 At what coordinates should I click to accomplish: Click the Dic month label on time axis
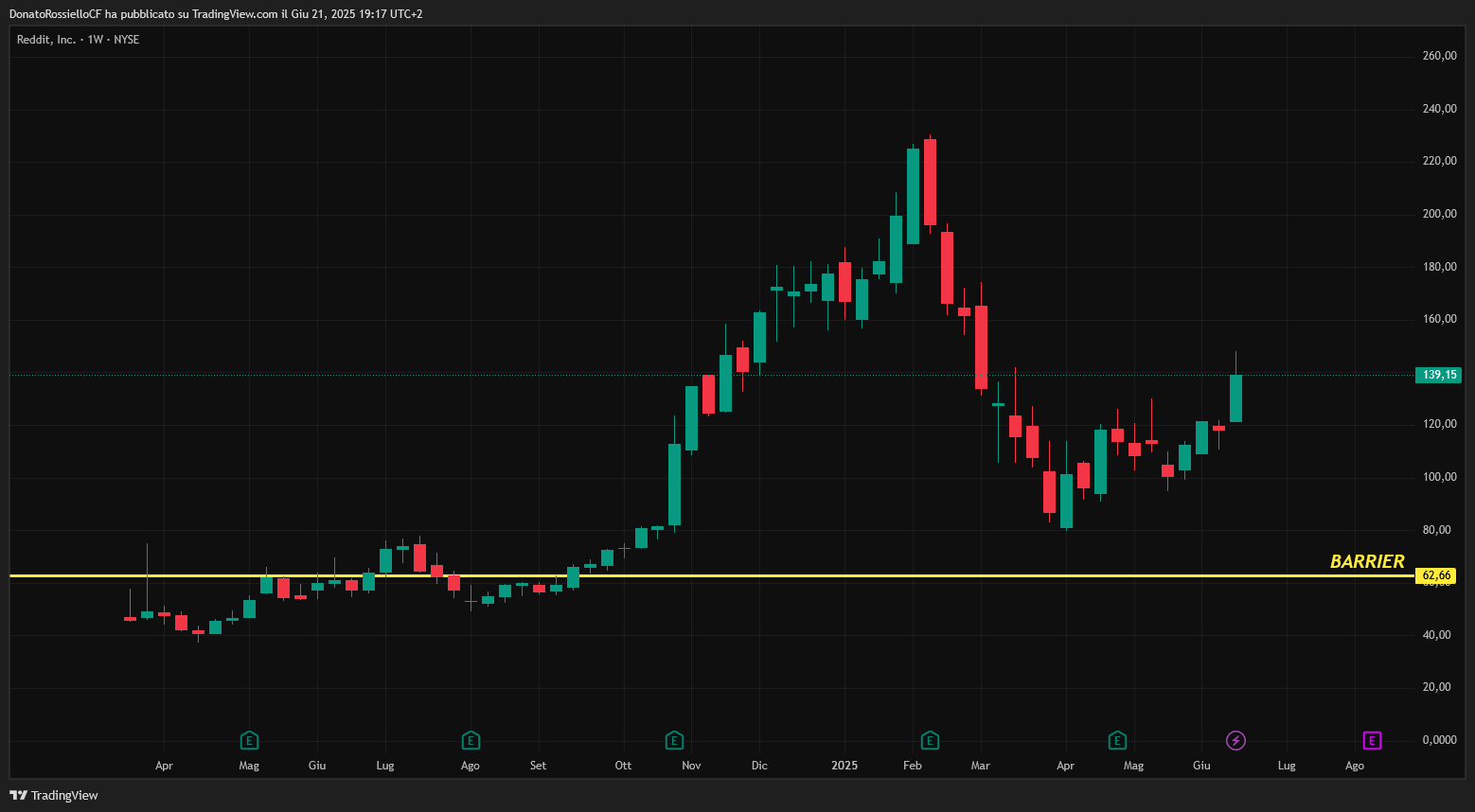point(759,766)
